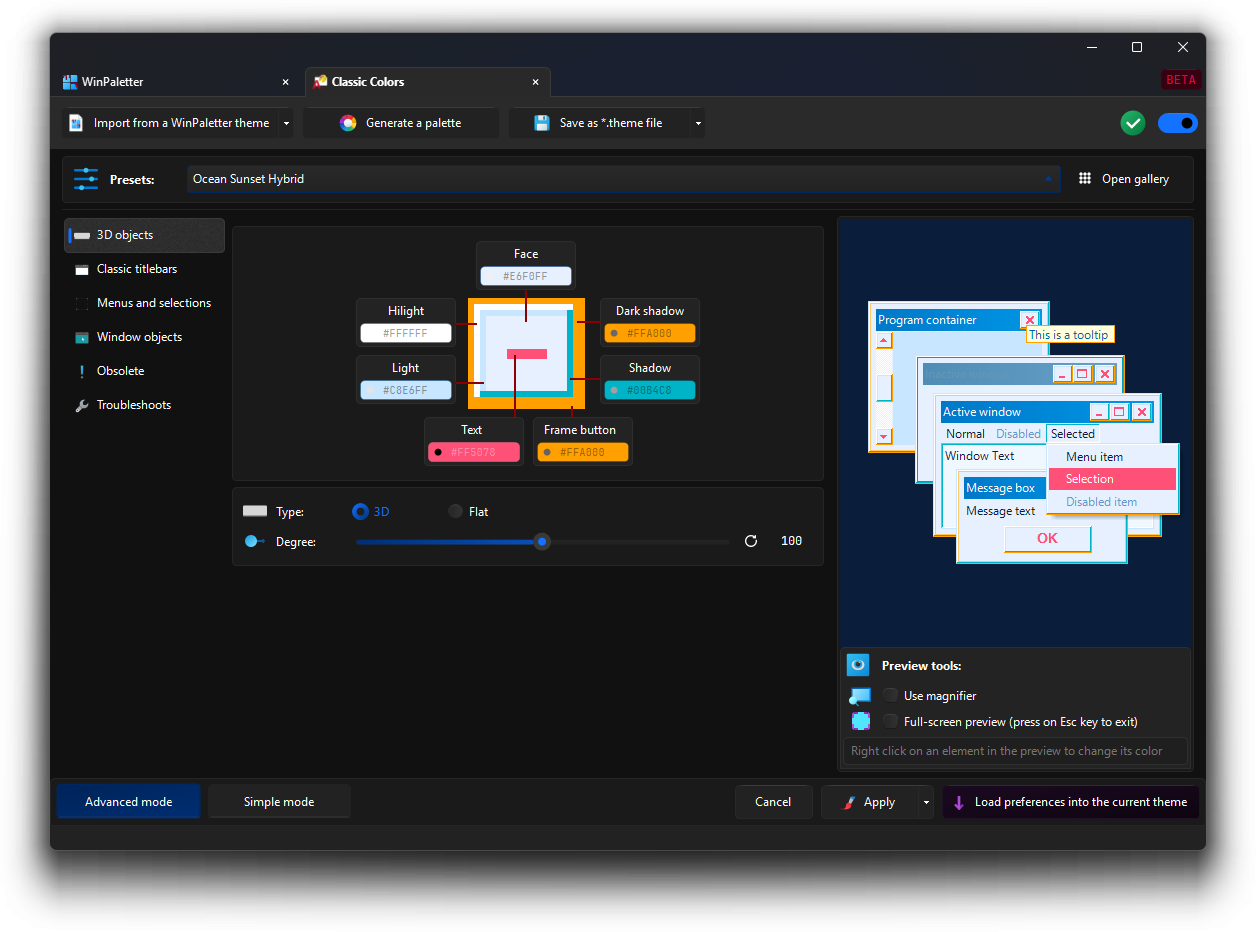The image size is (1256, 932).
Task: Close the Classic Colors tab
Action: coord(536,82)
